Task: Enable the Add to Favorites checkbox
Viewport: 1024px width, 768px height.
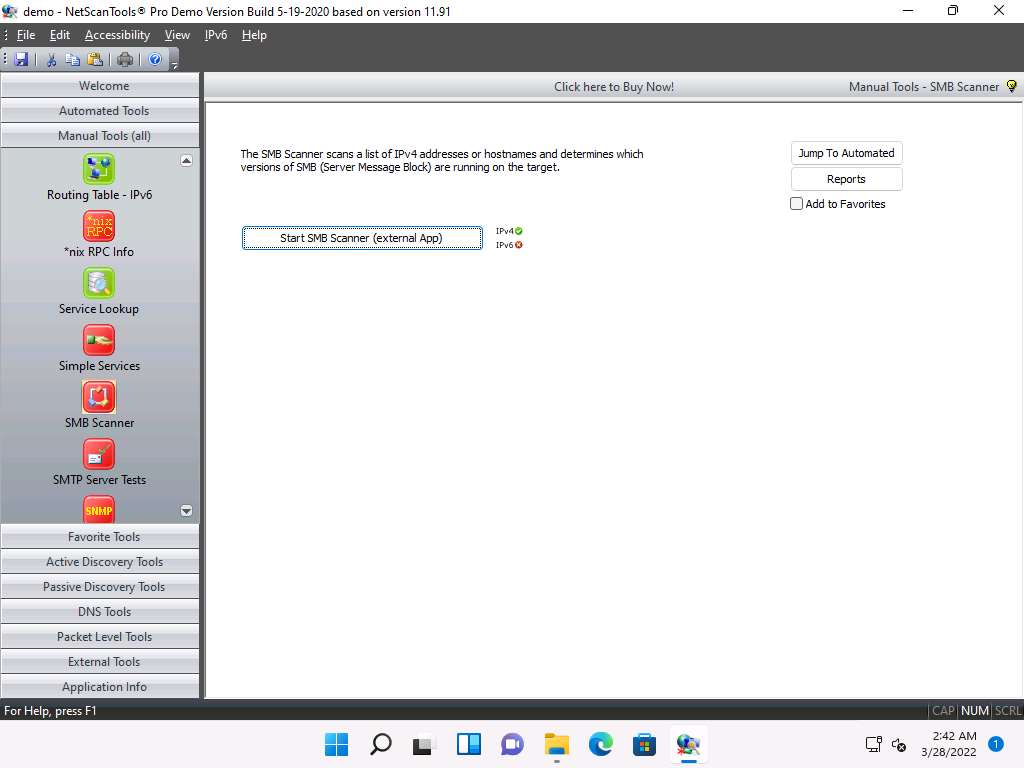Action: [x=797, y=204]
